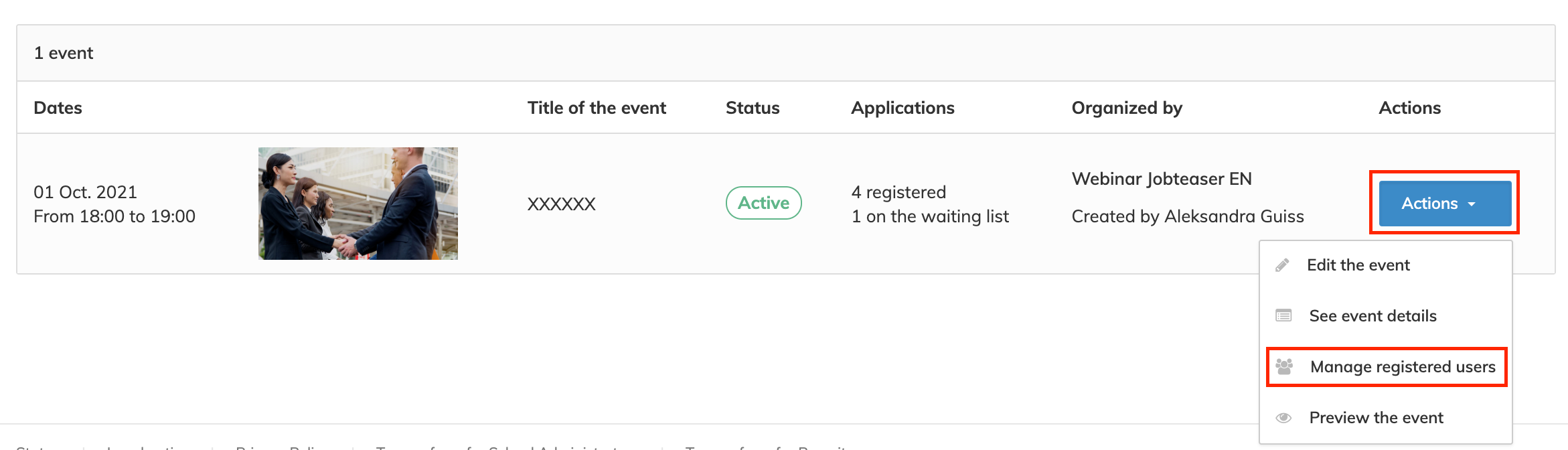
Task: Open the event titled XXXXXX
Action: (x=561, y=204)
